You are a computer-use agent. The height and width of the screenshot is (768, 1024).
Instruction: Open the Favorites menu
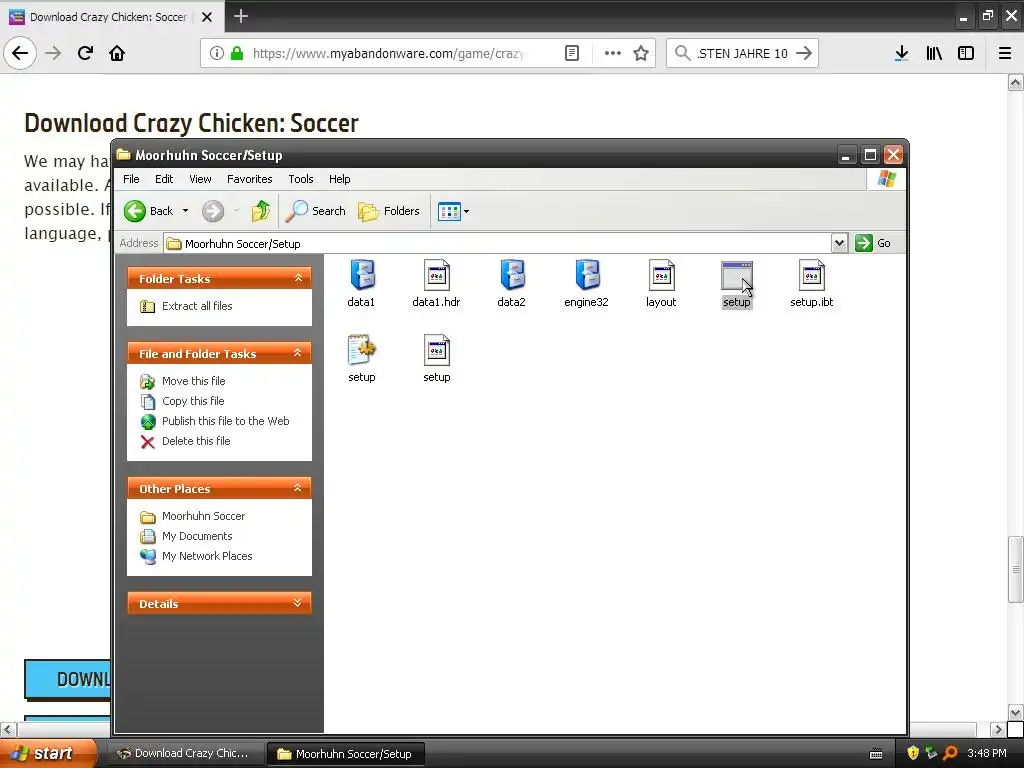click(x=249, y=179)
